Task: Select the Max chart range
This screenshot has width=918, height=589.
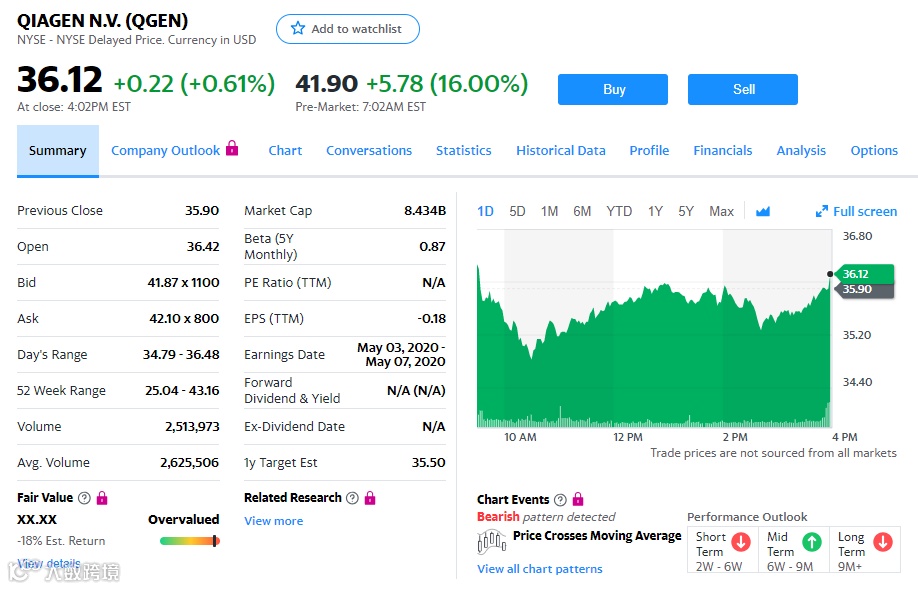Action: click(721, 211)
